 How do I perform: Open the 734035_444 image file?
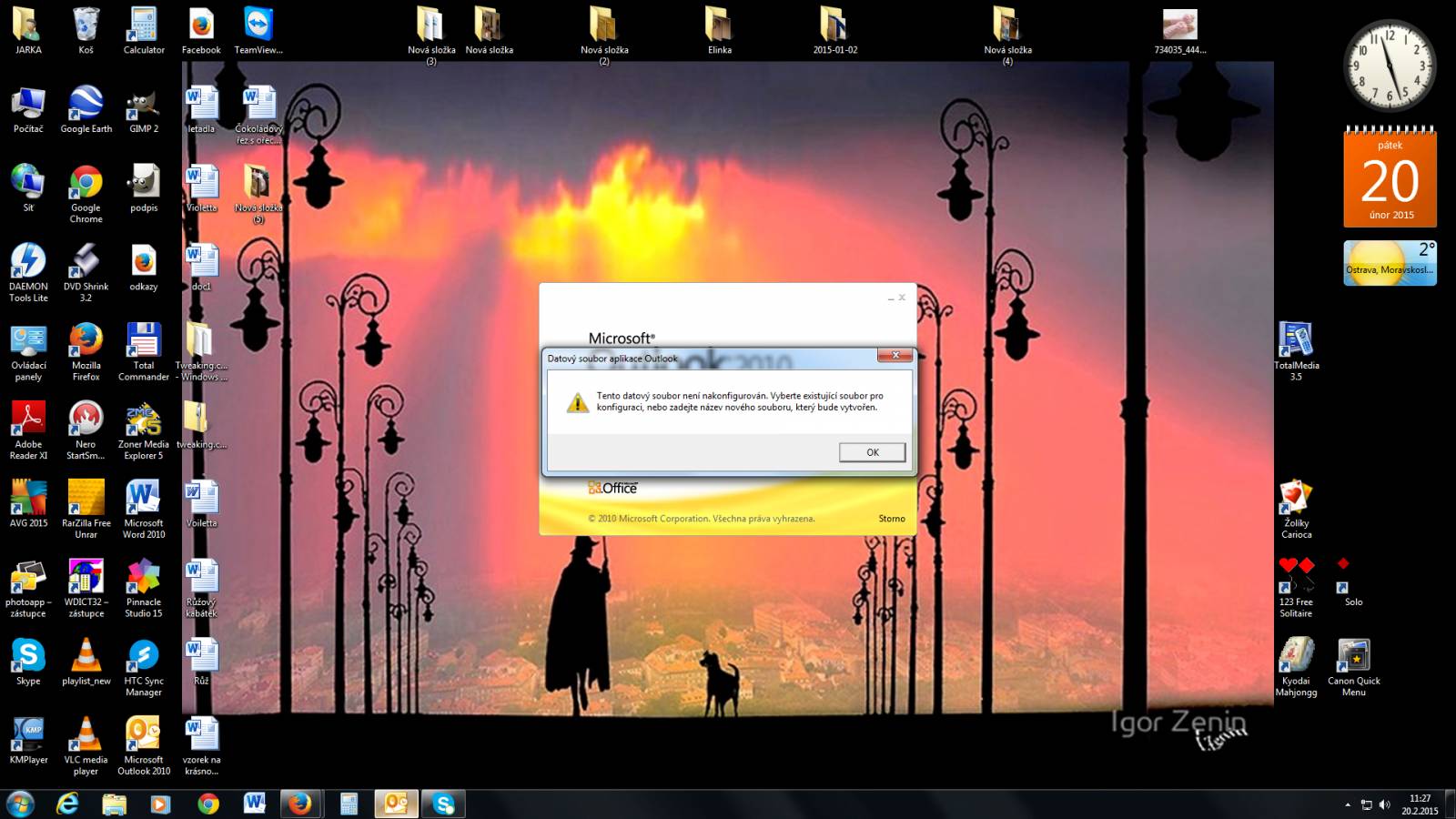[1179, 30]
